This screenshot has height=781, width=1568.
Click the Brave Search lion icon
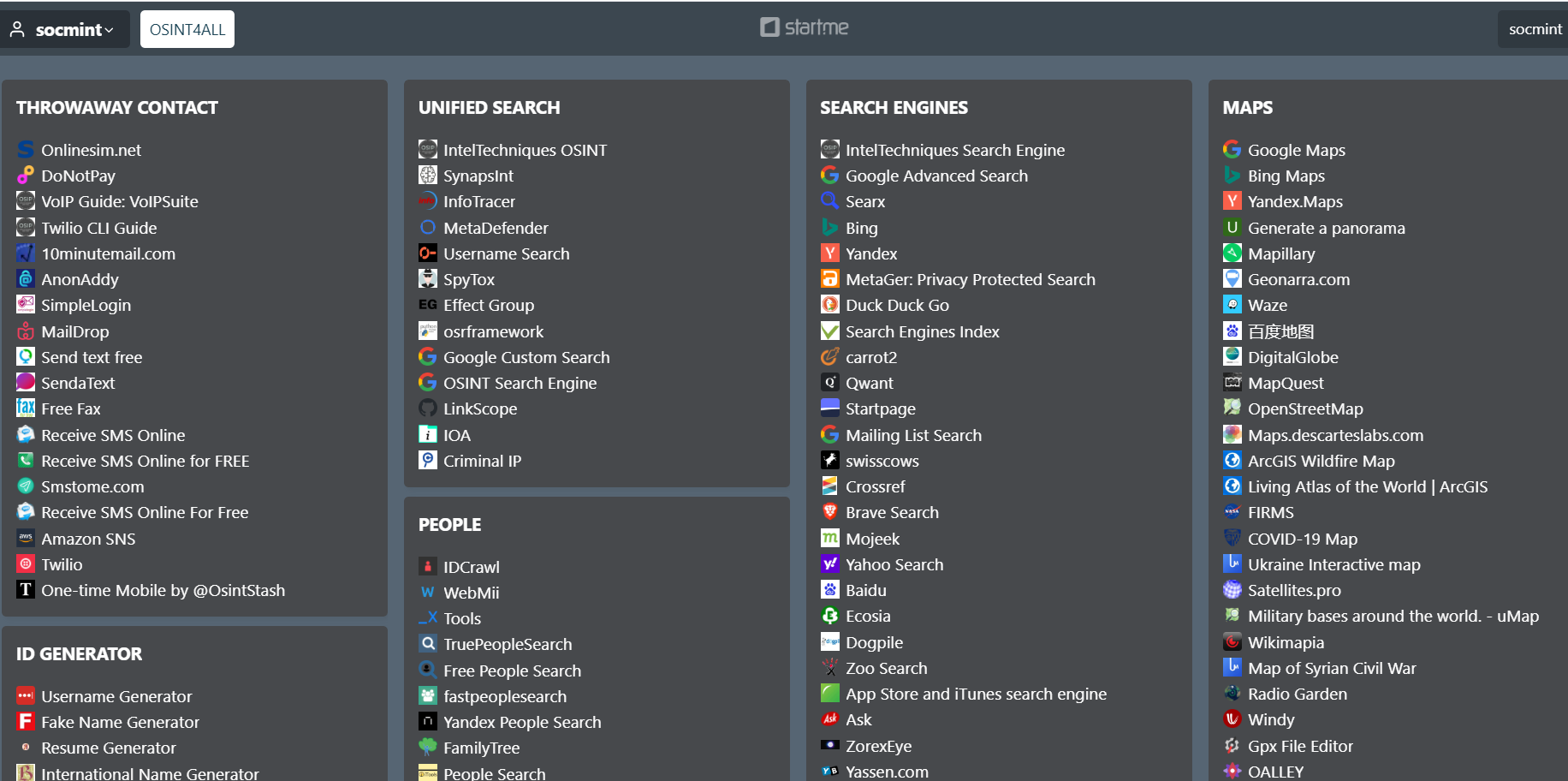tap(830, 512)
